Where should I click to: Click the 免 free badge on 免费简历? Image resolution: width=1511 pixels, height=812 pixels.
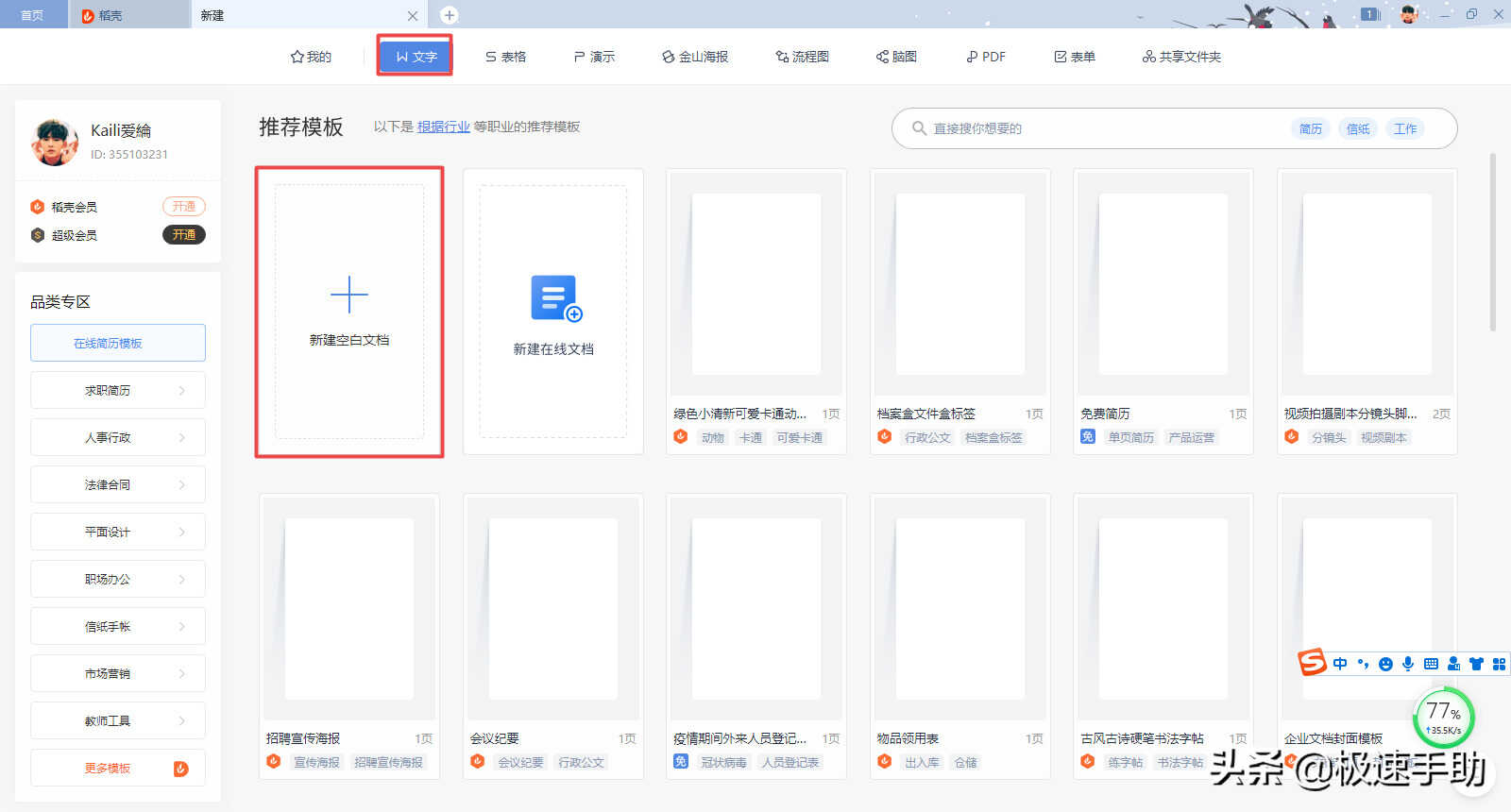[x=1088, y=436]
